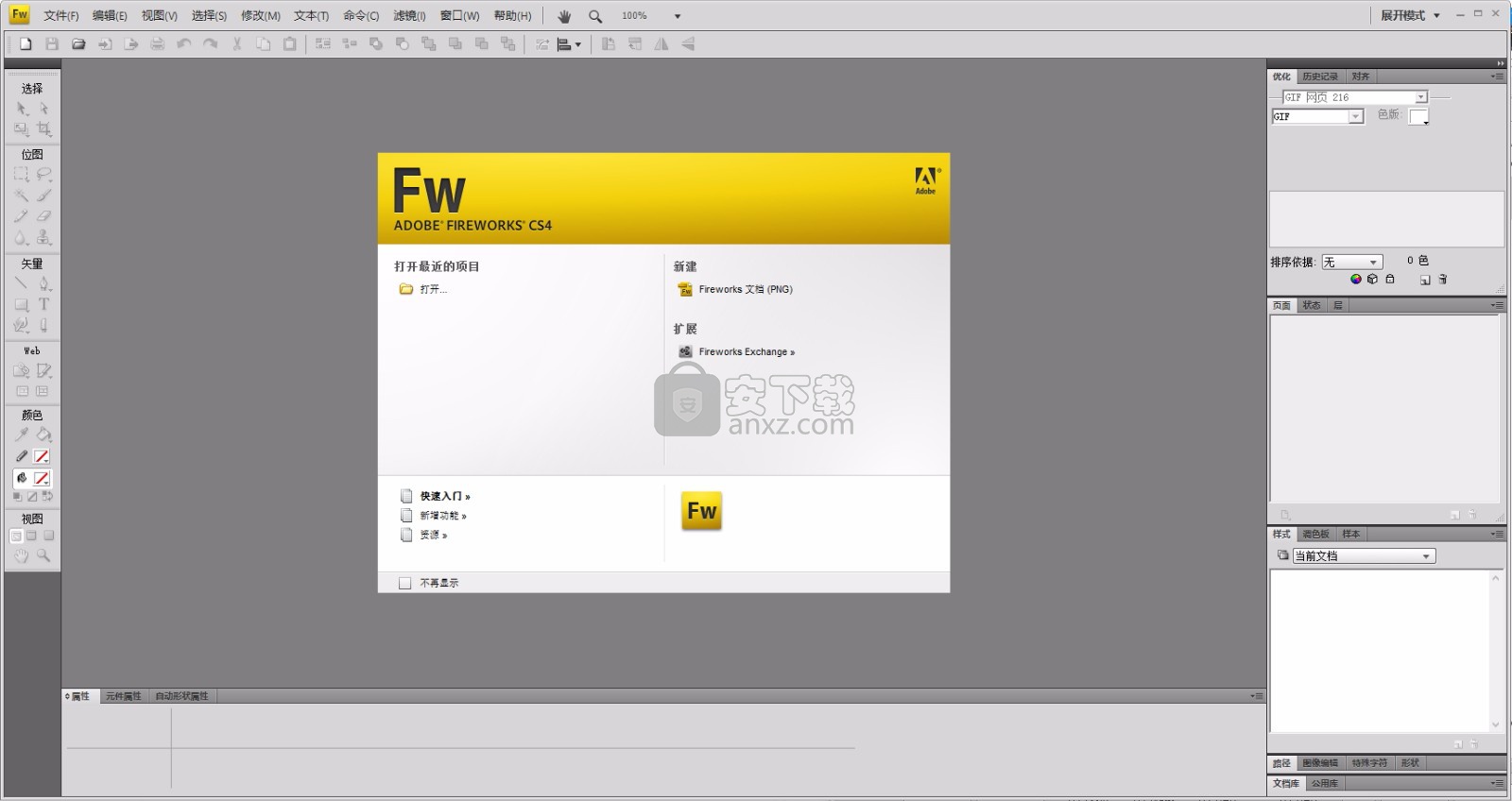Open the 排序依据 sort dropdown

pyautogui.click(x=1351, y=262)
